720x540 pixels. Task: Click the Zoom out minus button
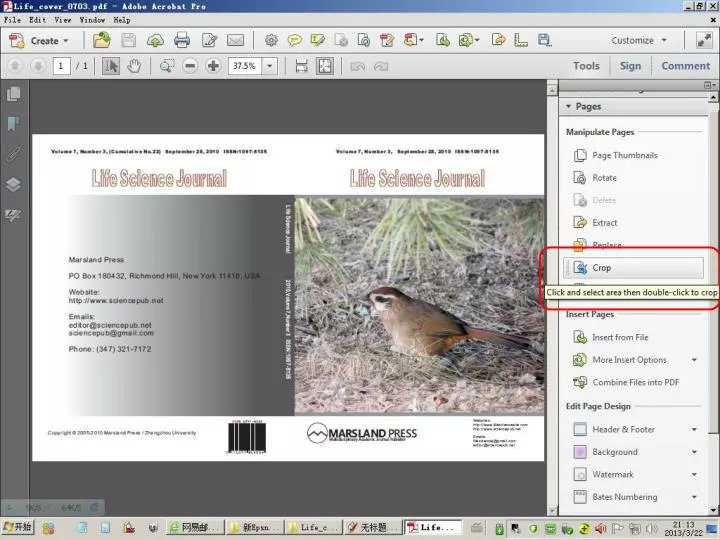click(x=190, y=66)
